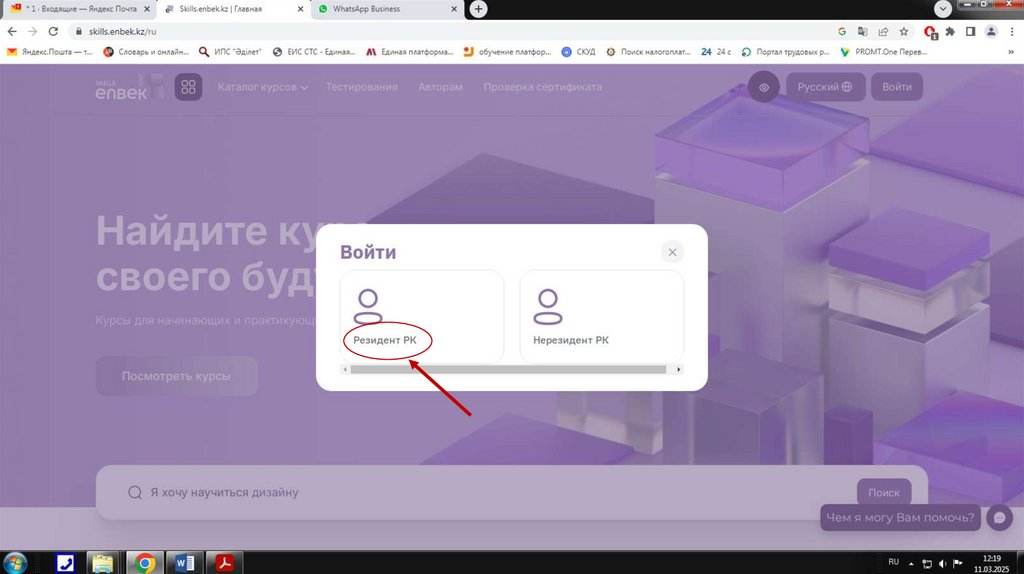Open the Русский language selector
The height and width of the screenshot is (574, 1024).
coord(825,87)
